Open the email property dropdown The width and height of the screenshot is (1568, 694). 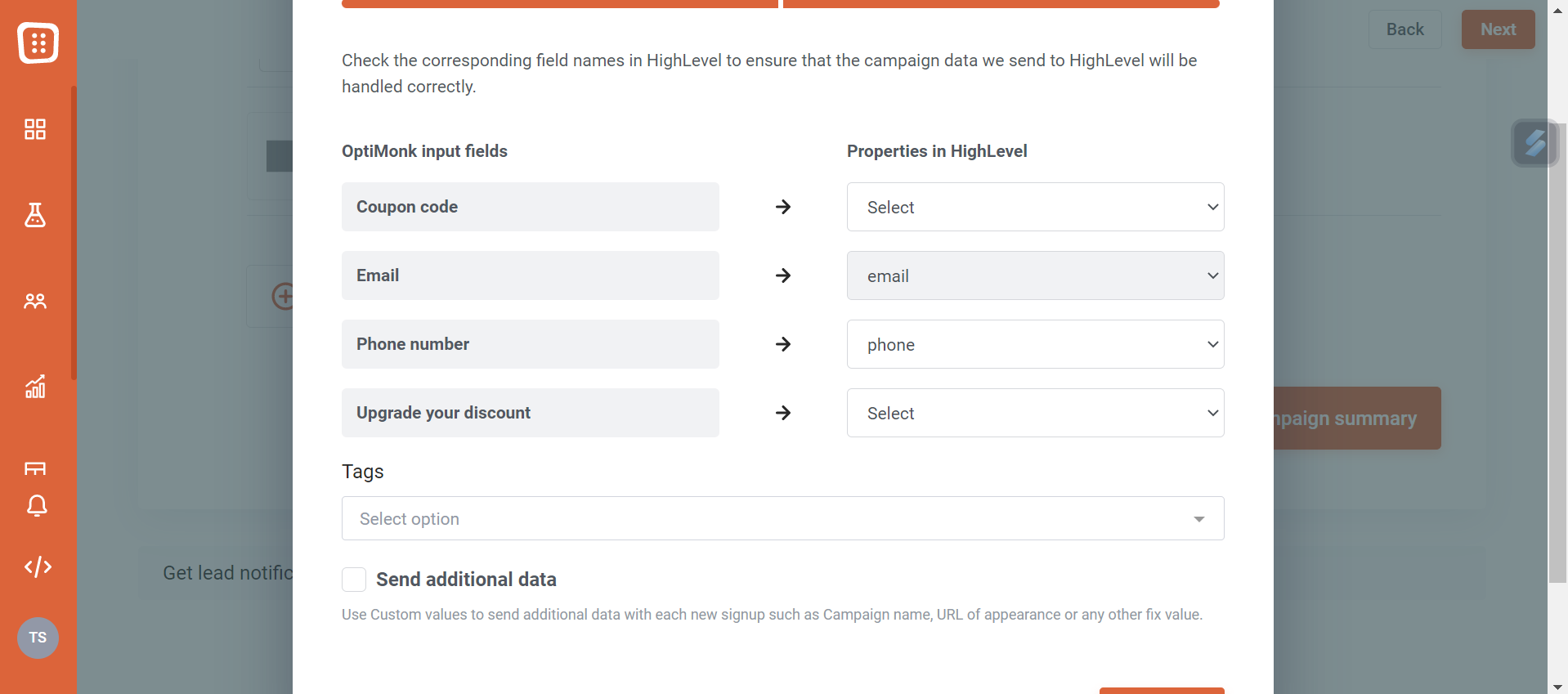[1035, 275]
